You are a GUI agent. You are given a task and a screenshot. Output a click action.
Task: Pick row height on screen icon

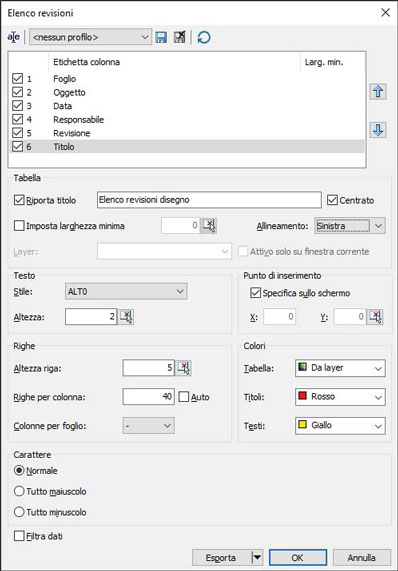point(184,368)
